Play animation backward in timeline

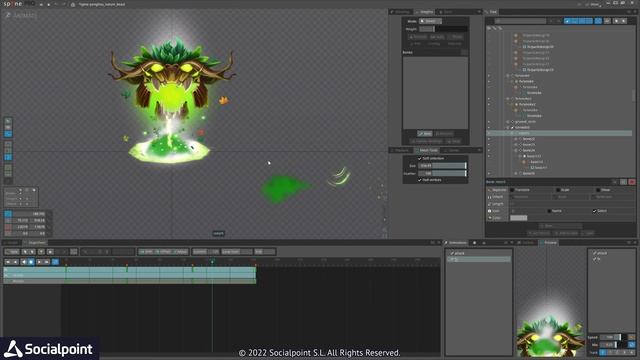[23, 262]
